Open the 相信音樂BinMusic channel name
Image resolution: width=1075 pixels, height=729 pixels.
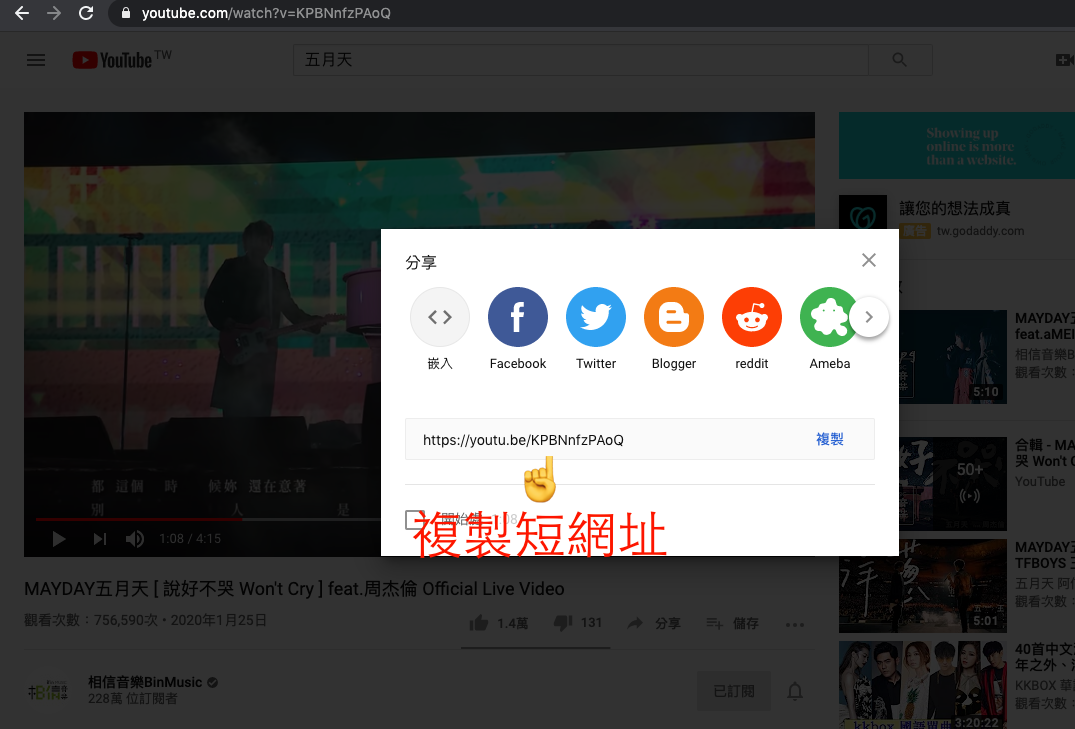click(x=145, y=682)
